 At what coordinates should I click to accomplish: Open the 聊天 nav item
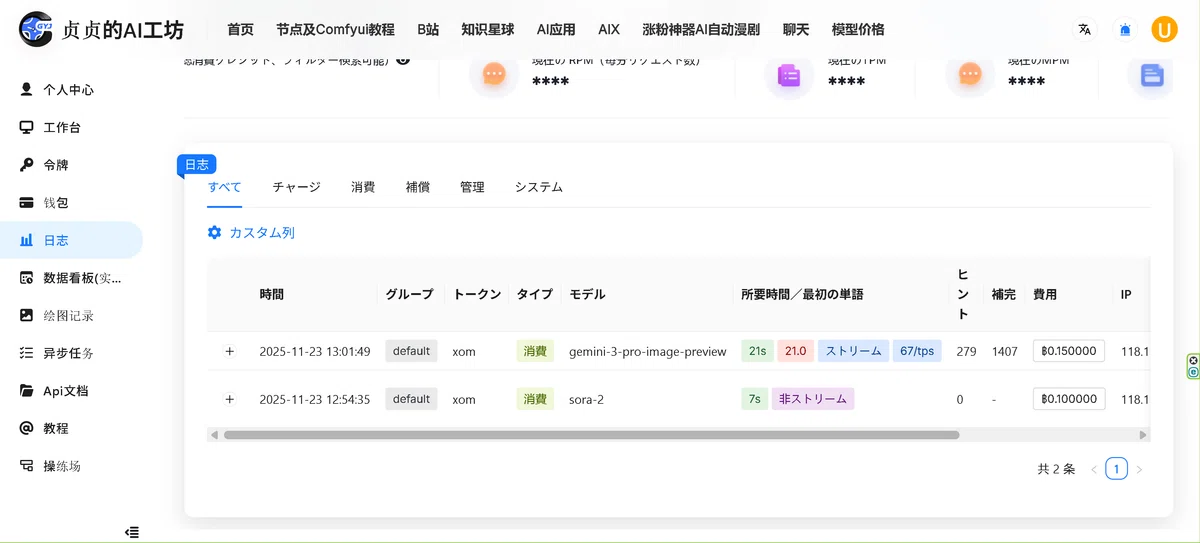click(796, 29)
